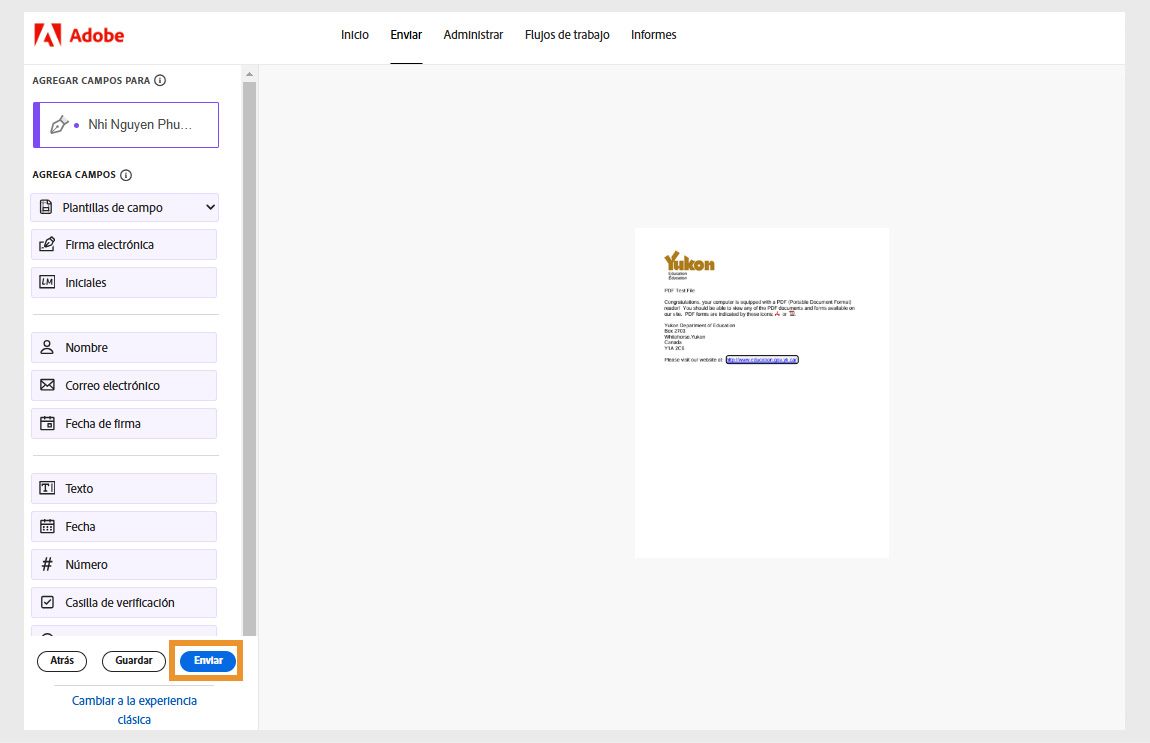Add a Casilla de verificación field

(x=124, y=603)
